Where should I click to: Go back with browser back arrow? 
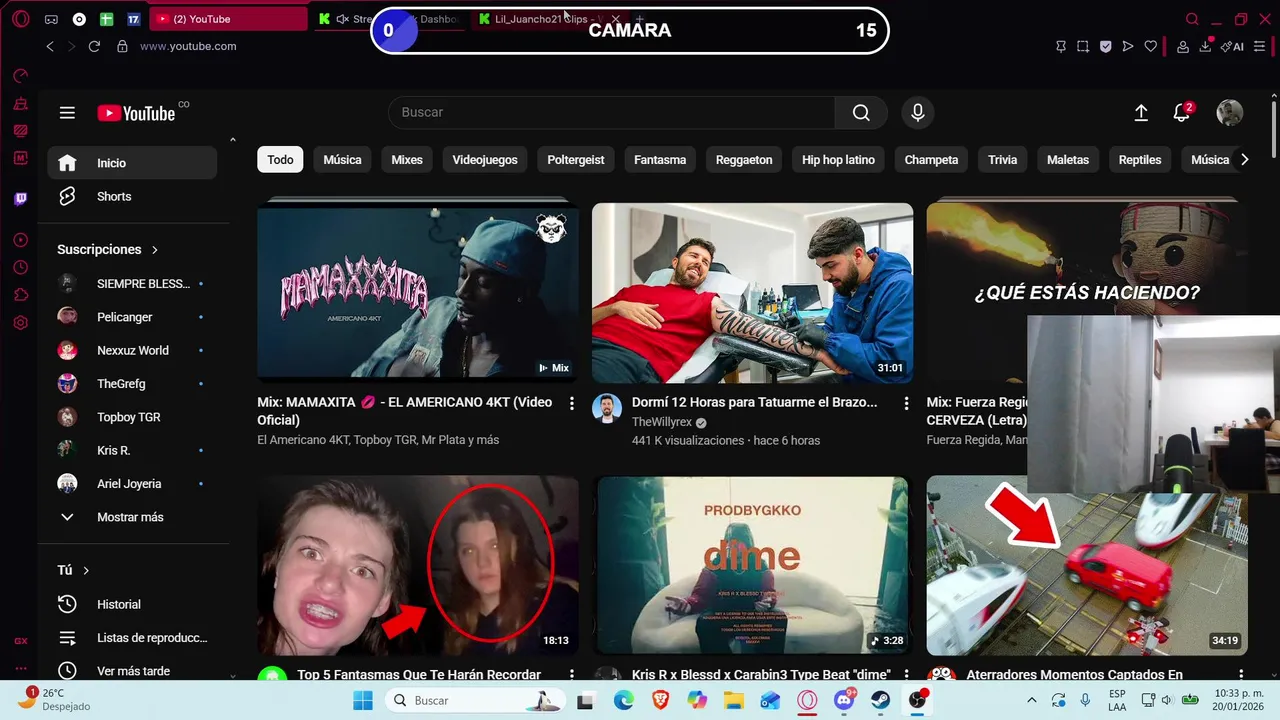click(x=50, y=46)
